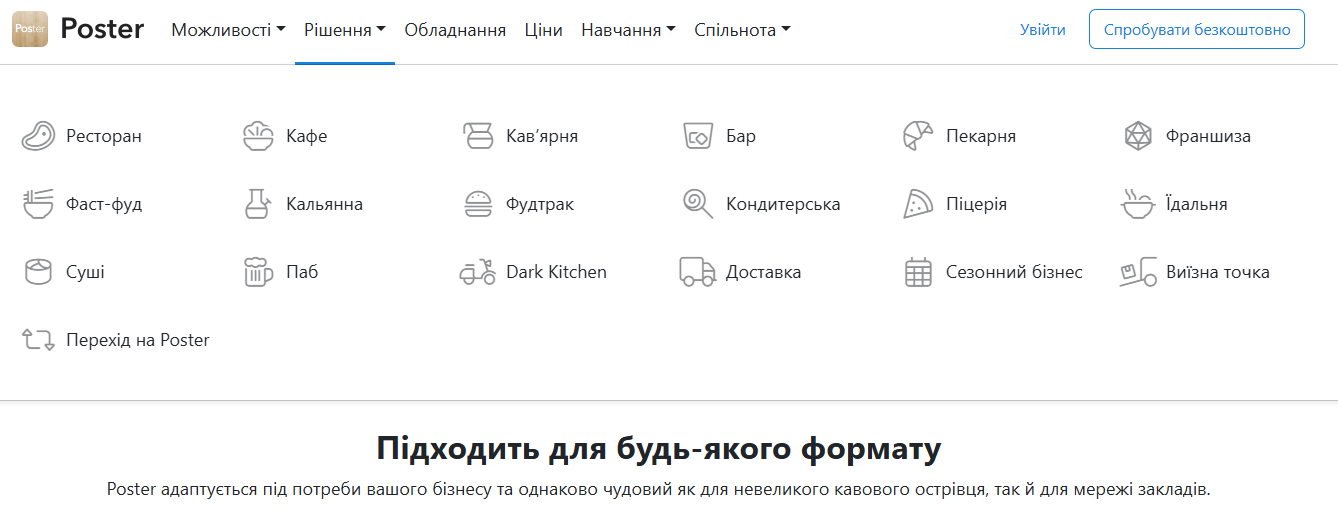Open the Перехід на Poster link
The width and height of the screenshot is (1338, 515).
pos(138,340)
